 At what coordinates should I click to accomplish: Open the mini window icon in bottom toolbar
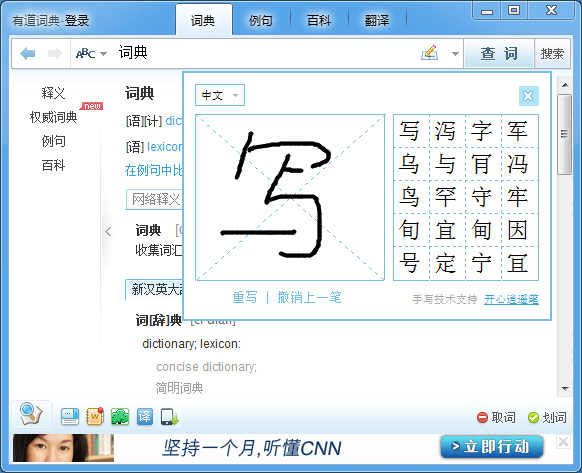coord(70,417)
